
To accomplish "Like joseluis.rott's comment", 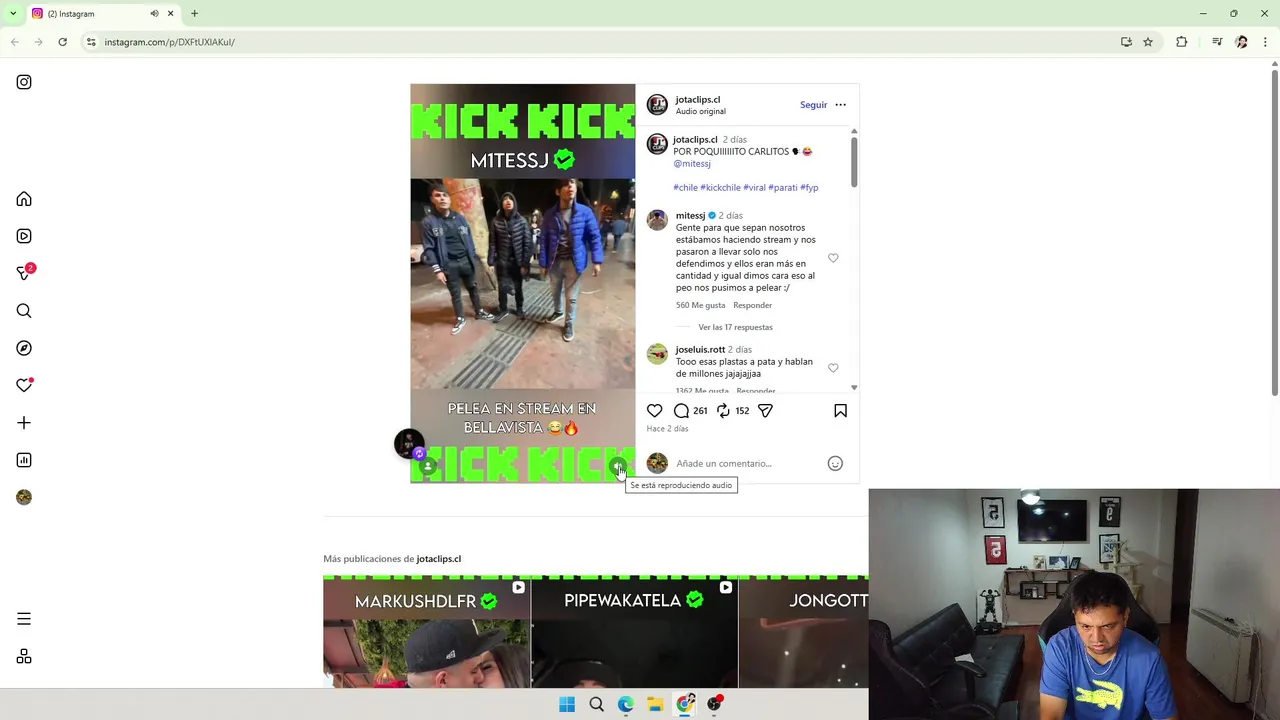I will (x=833, y=368).
